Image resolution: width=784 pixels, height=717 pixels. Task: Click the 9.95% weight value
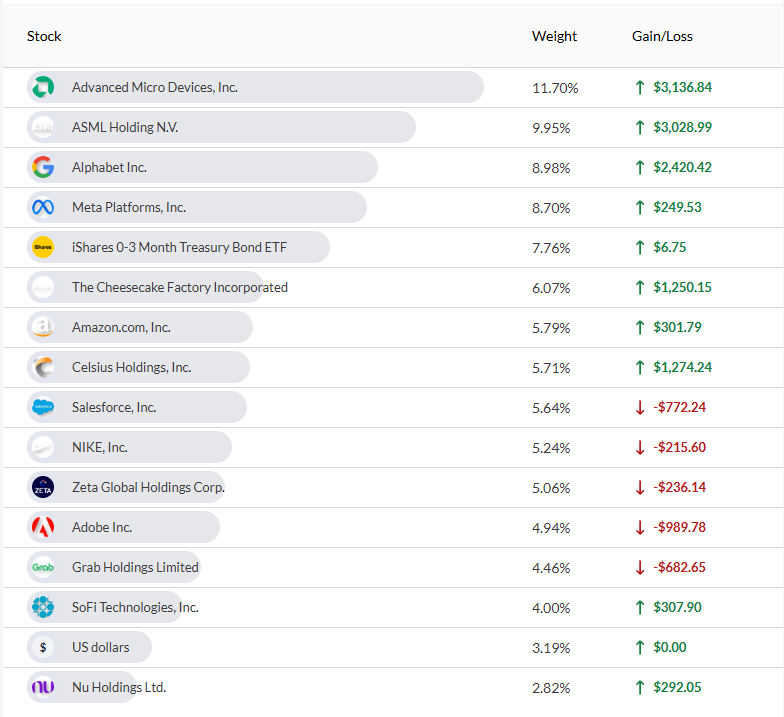[x=551, y=128]
